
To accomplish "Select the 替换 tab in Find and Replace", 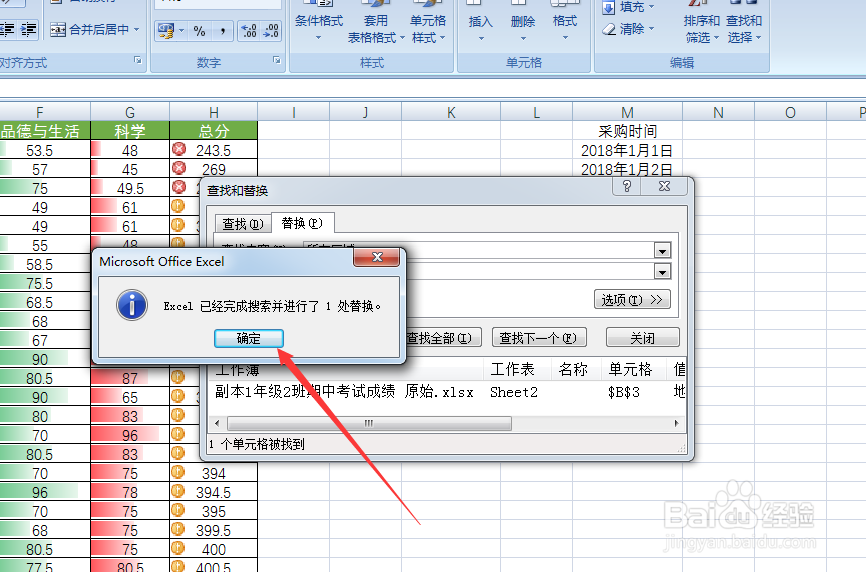I will pos(302,223).
